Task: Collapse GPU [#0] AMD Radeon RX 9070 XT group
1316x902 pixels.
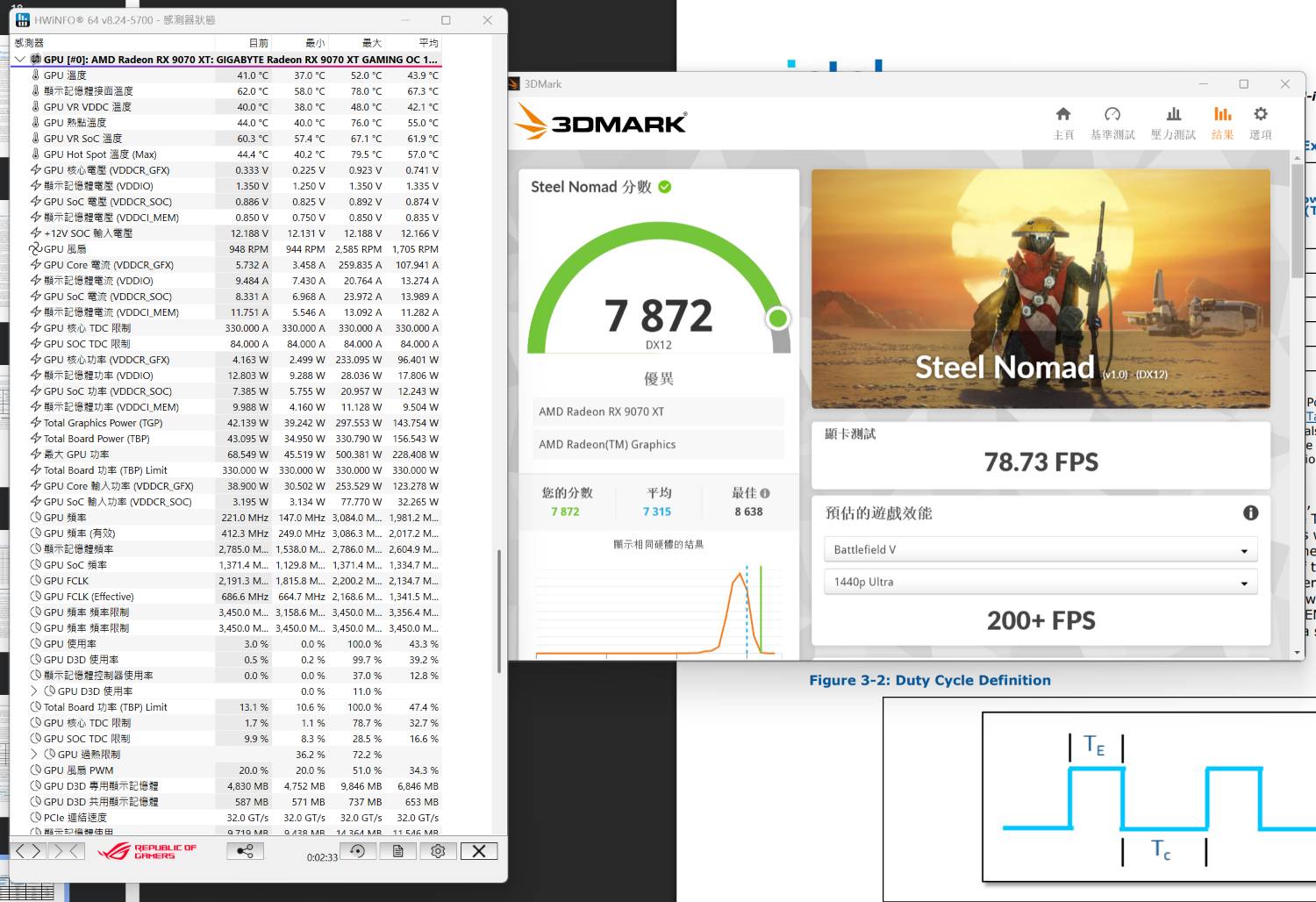Action: click(20, 60)
